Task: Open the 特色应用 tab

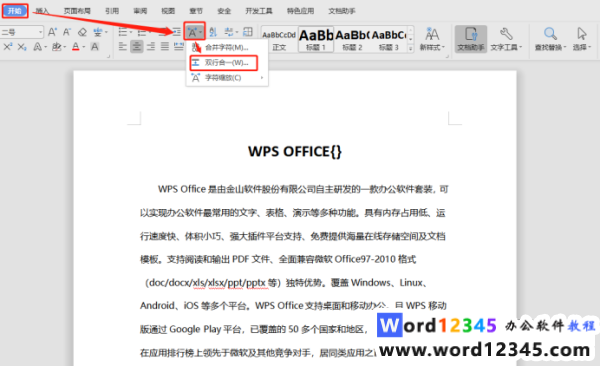Action: (301, 11)
